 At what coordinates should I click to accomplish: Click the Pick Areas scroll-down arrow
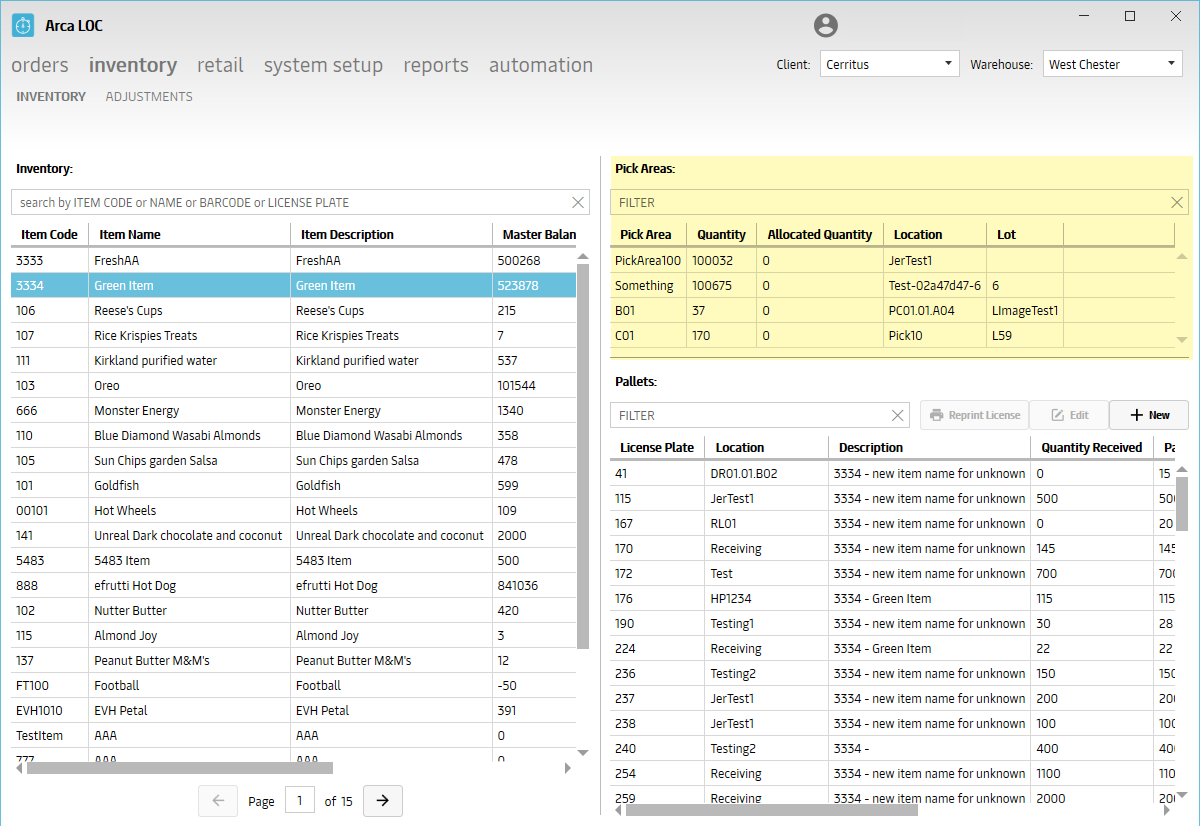pos(1182,340)
